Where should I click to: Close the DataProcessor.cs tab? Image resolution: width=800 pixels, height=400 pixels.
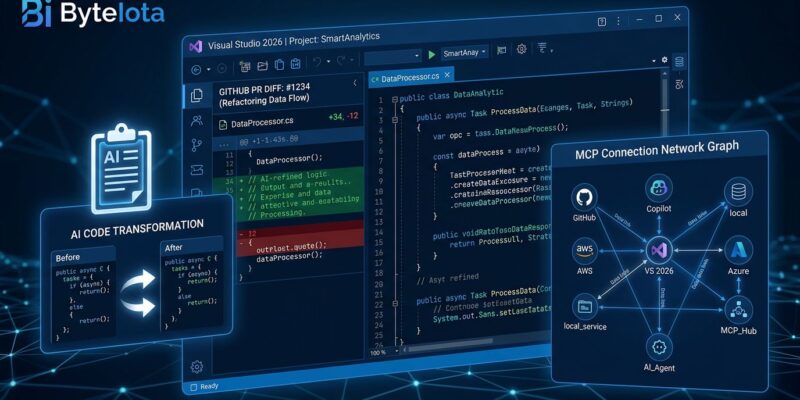click(447, 76)
